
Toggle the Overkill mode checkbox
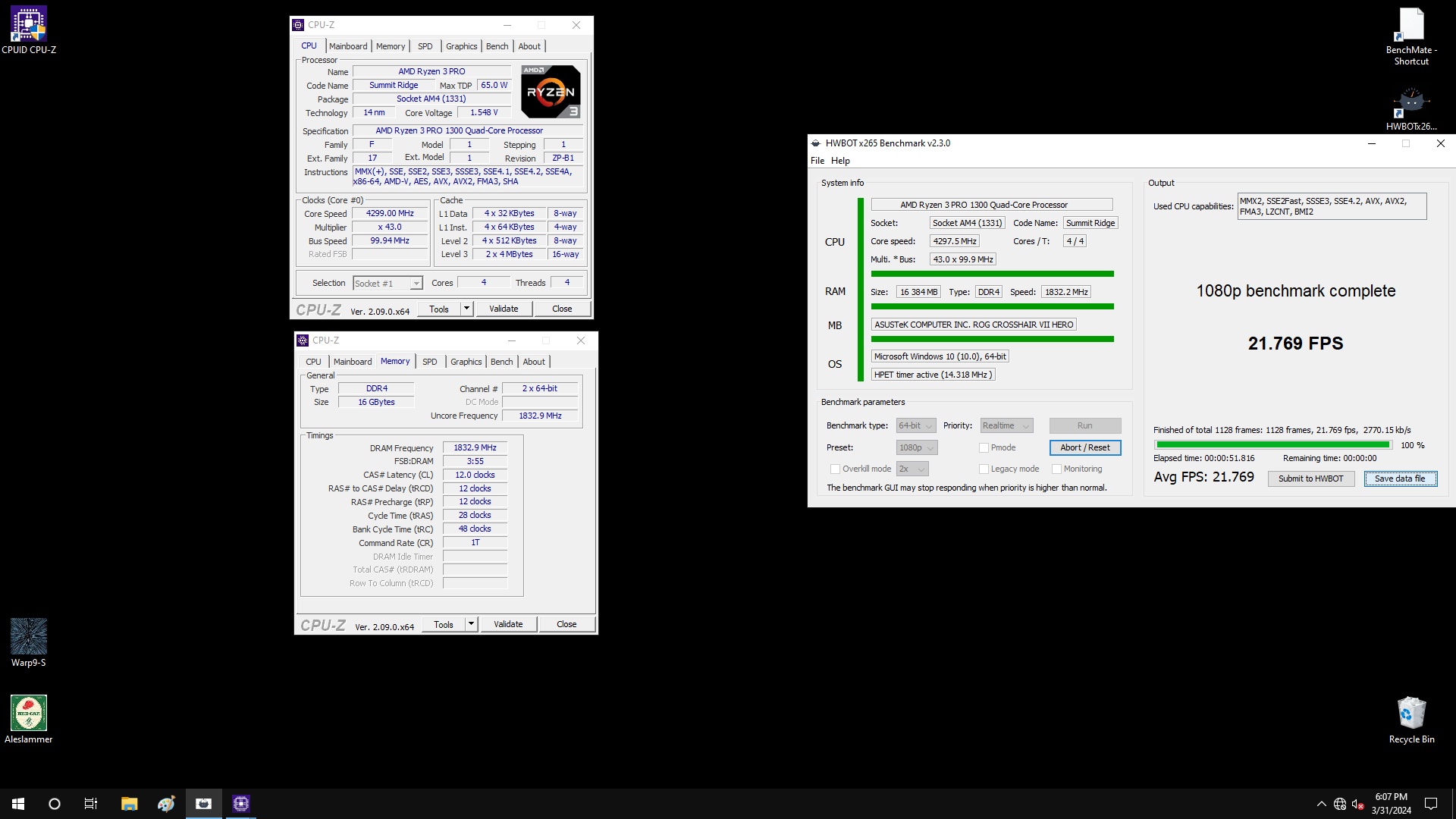tap(835, 469)
